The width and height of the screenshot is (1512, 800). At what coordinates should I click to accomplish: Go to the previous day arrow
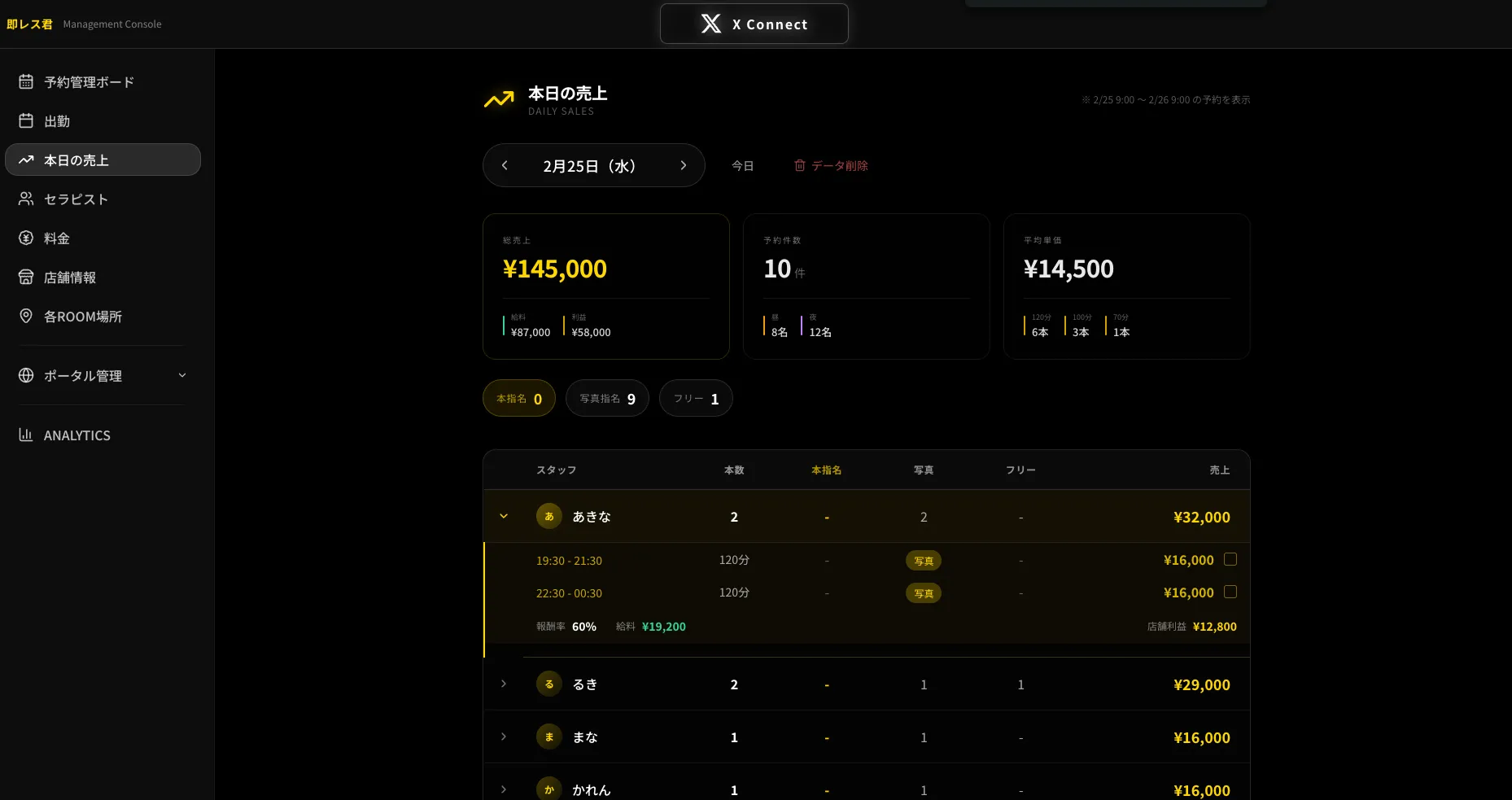click(x=505, y=165)
